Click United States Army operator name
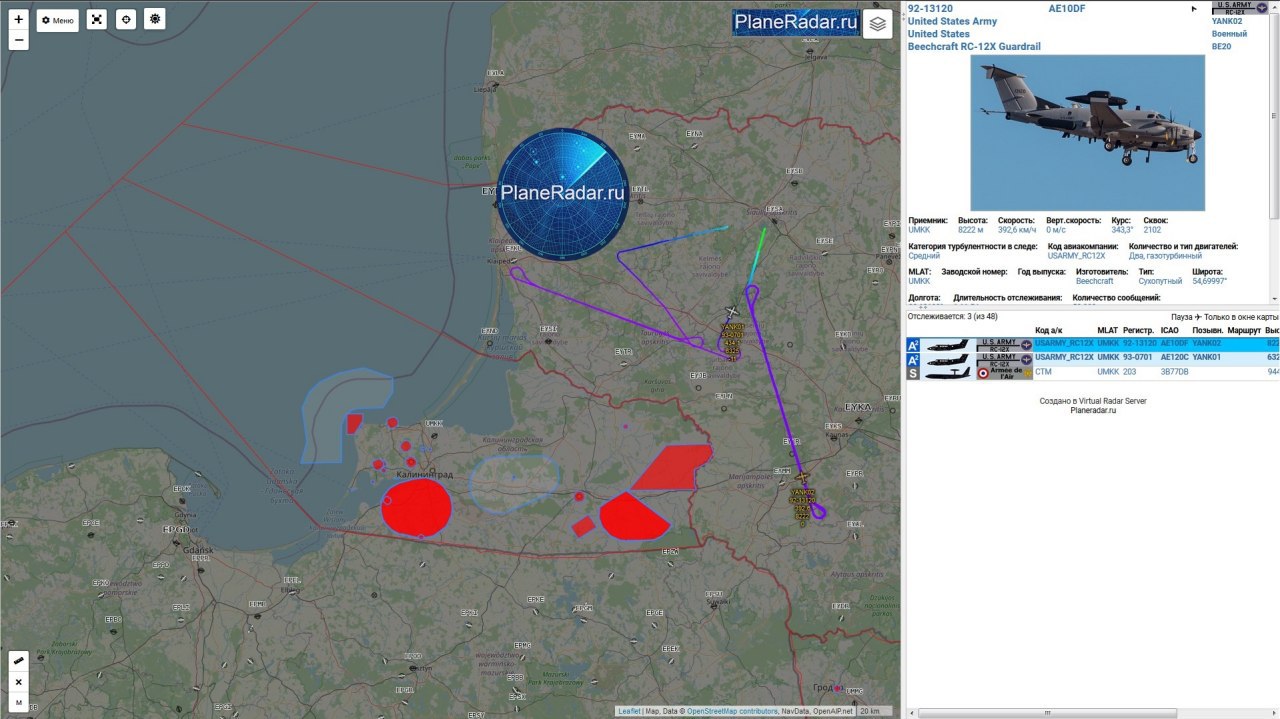This screenshot has height=719, width=1280. pos(952,21)
